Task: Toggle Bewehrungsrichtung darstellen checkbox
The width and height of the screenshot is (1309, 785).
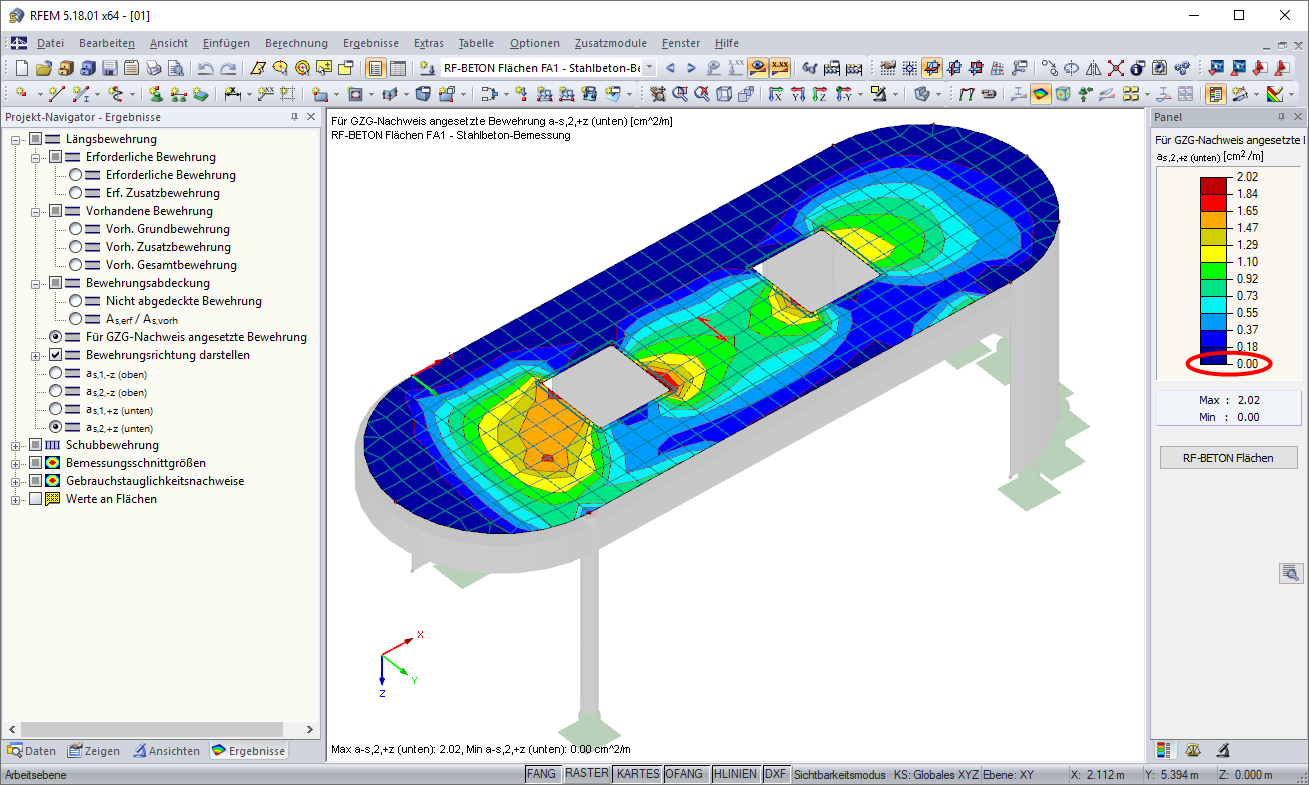Action: (x=55, y=355)
